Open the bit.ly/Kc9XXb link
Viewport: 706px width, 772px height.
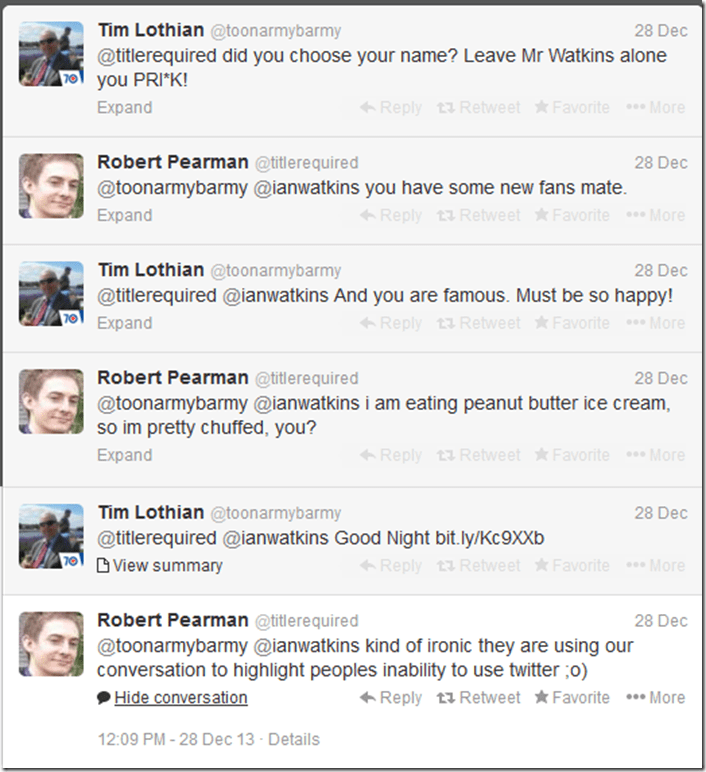coord(490,538)
